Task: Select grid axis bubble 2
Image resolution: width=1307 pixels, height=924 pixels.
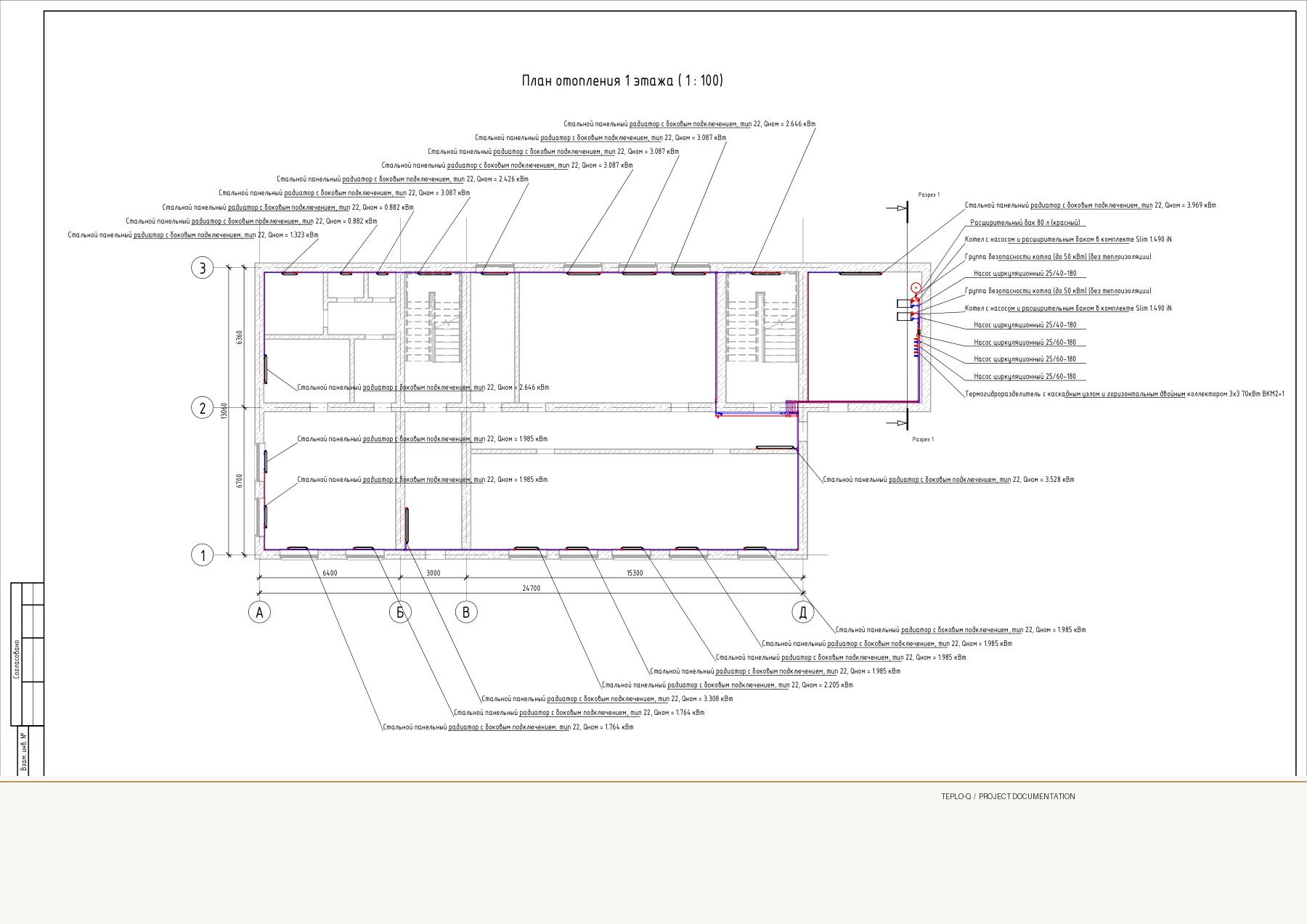Action: pyautogui.click(x=203, y=409)
